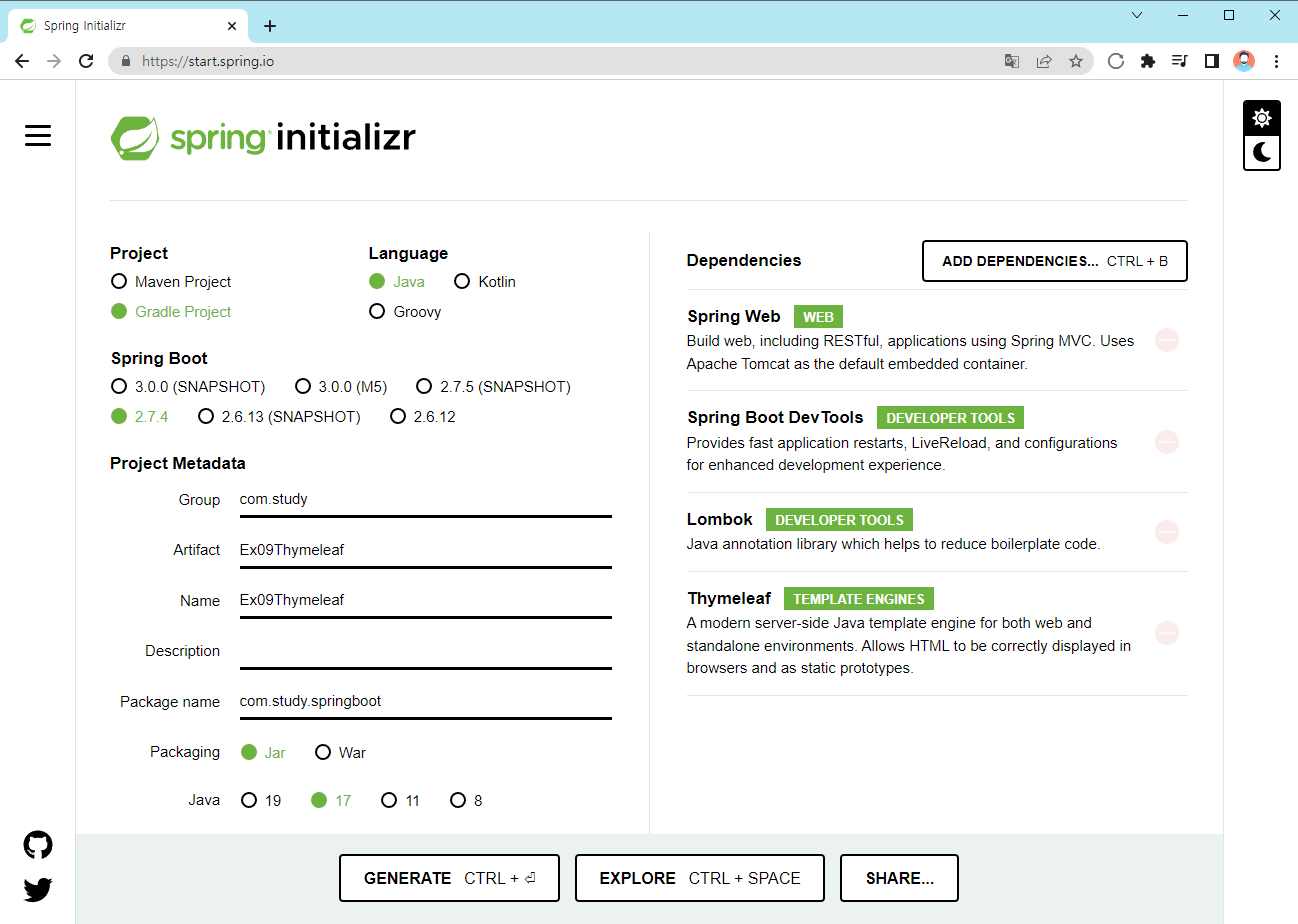Screen dimensions: 1298x924
Task: Select Gradle Project option
Action: point(171,312)
